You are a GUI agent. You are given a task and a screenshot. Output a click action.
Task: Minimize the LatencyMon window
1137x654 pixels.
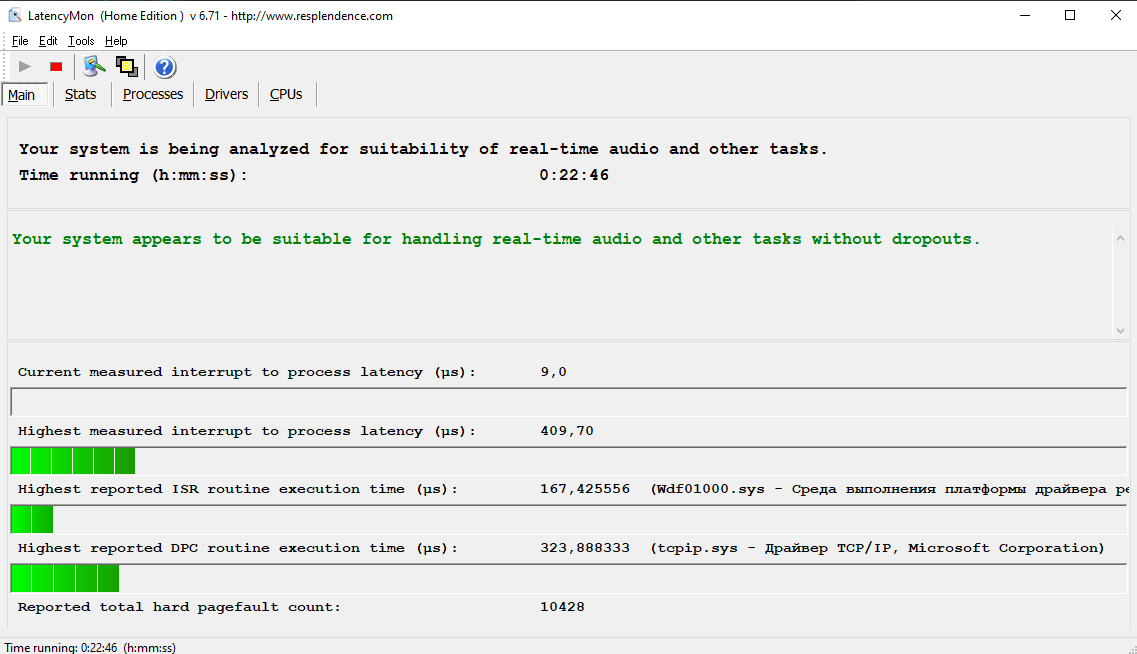[1025, 15]
